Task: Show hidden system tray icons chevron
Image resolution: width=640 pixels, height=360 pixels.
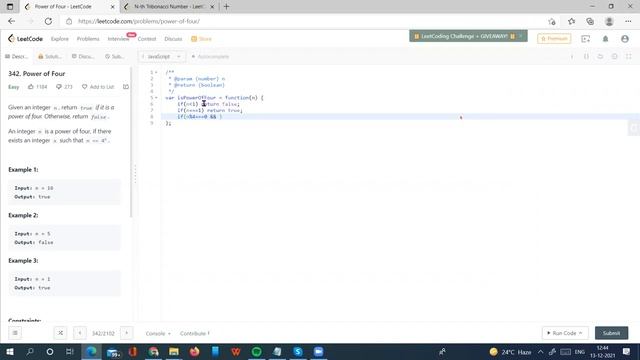Action: 540,351
